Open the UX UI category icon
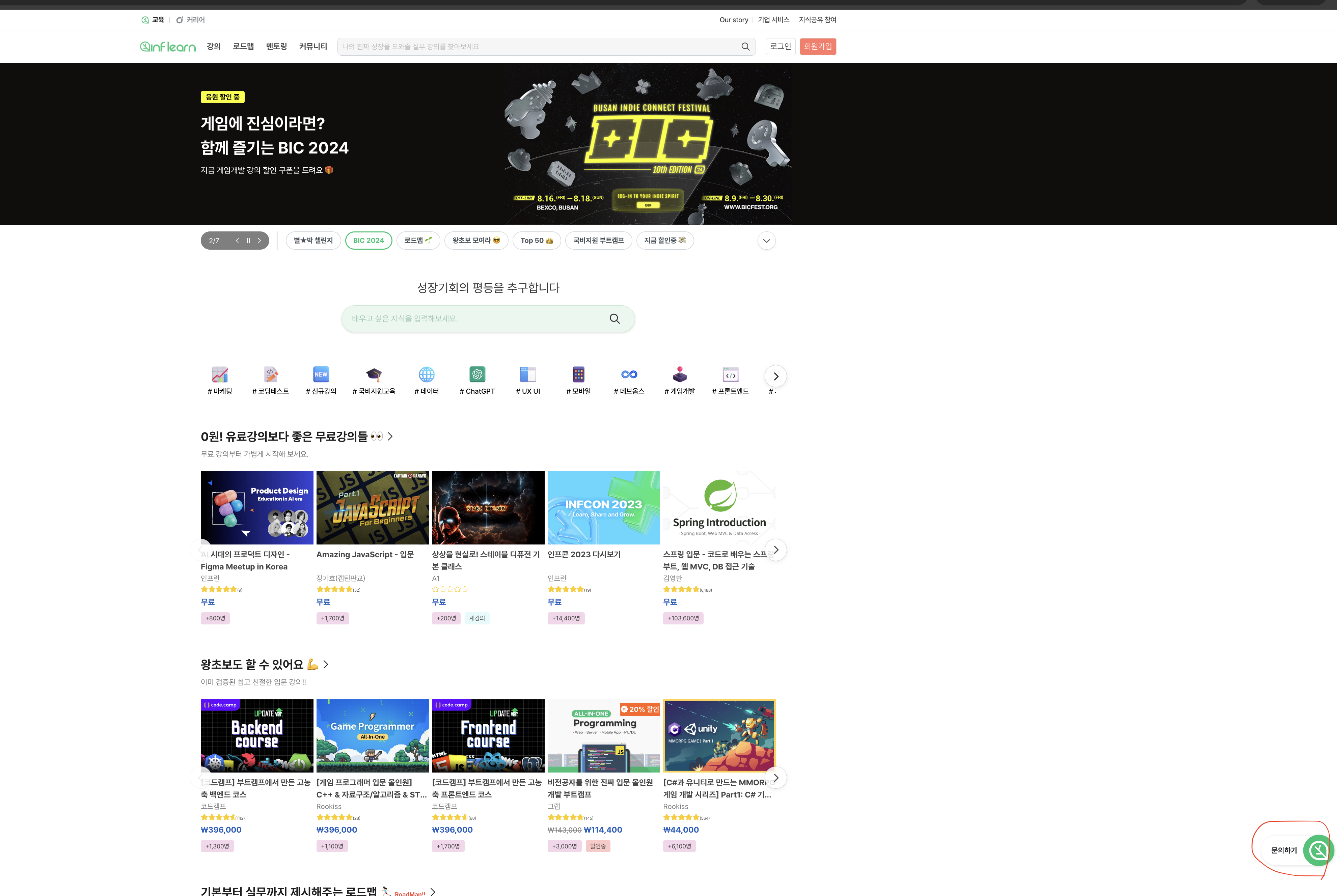 click(527, 375)
